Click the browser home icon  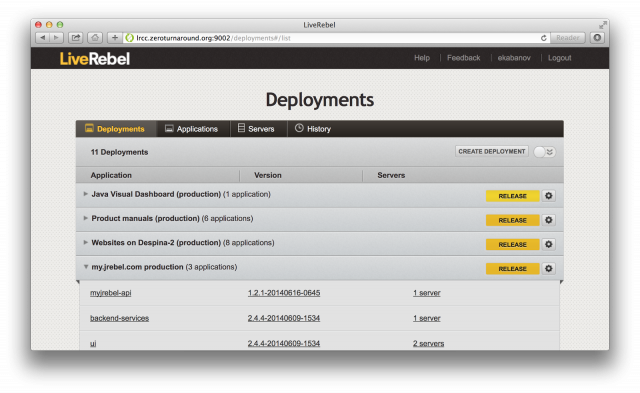coord(95,38)
